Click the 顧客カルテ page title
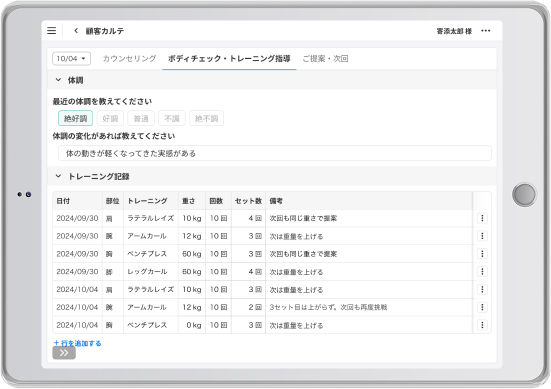 tap(105, 31)
